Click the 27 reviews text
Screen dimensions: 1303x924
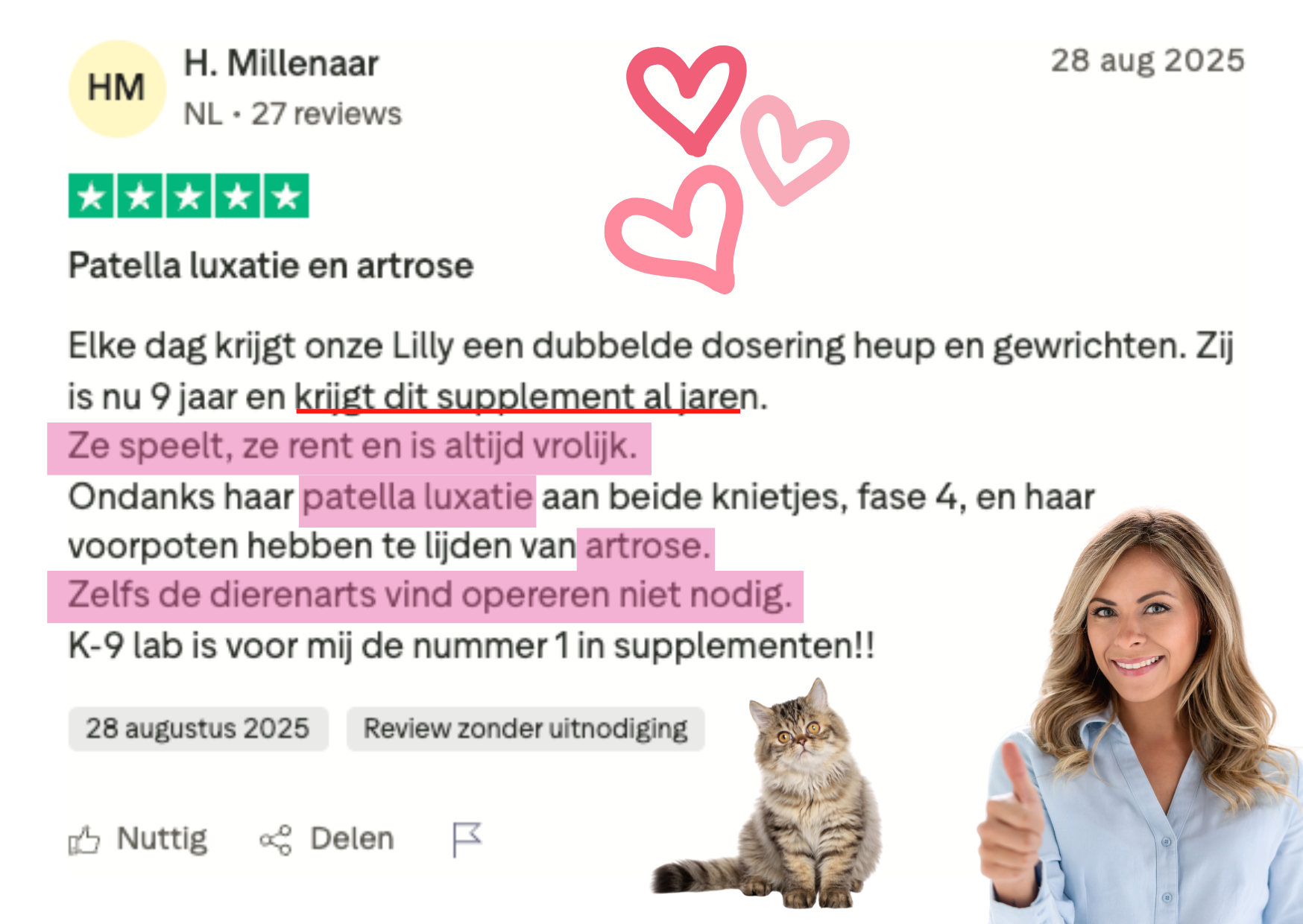(x=326, y=114)
